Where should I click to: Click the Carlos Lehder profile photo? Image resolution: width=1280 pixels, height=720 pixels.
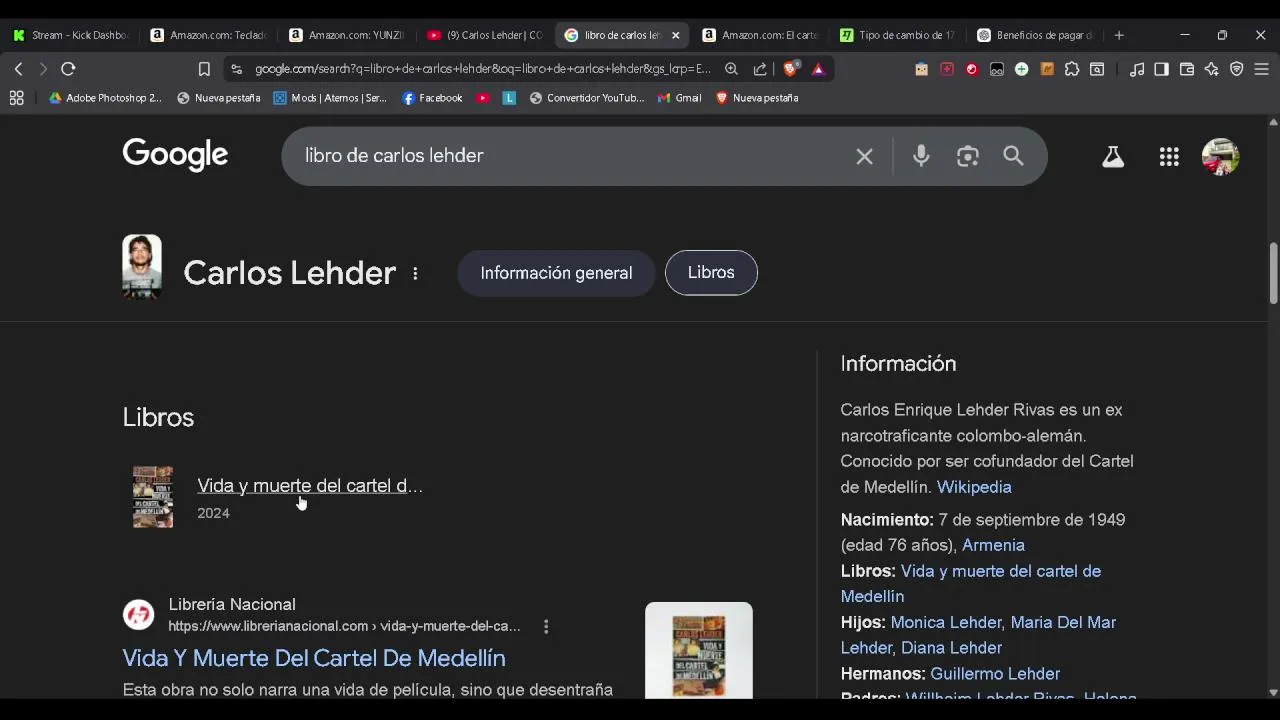142,267
